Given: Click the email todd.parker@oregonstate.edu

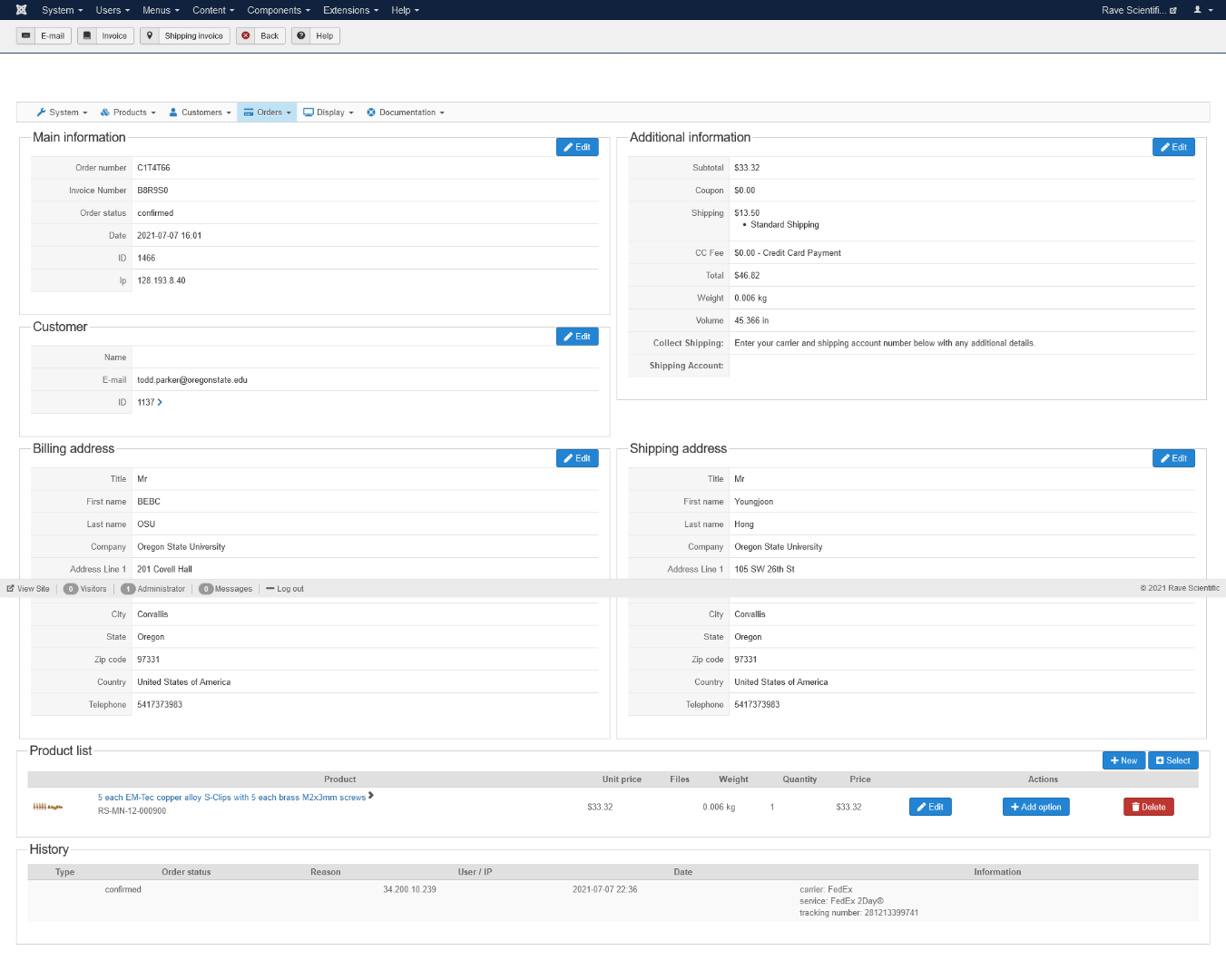Looking at the screenshot, I should (192, 380).
